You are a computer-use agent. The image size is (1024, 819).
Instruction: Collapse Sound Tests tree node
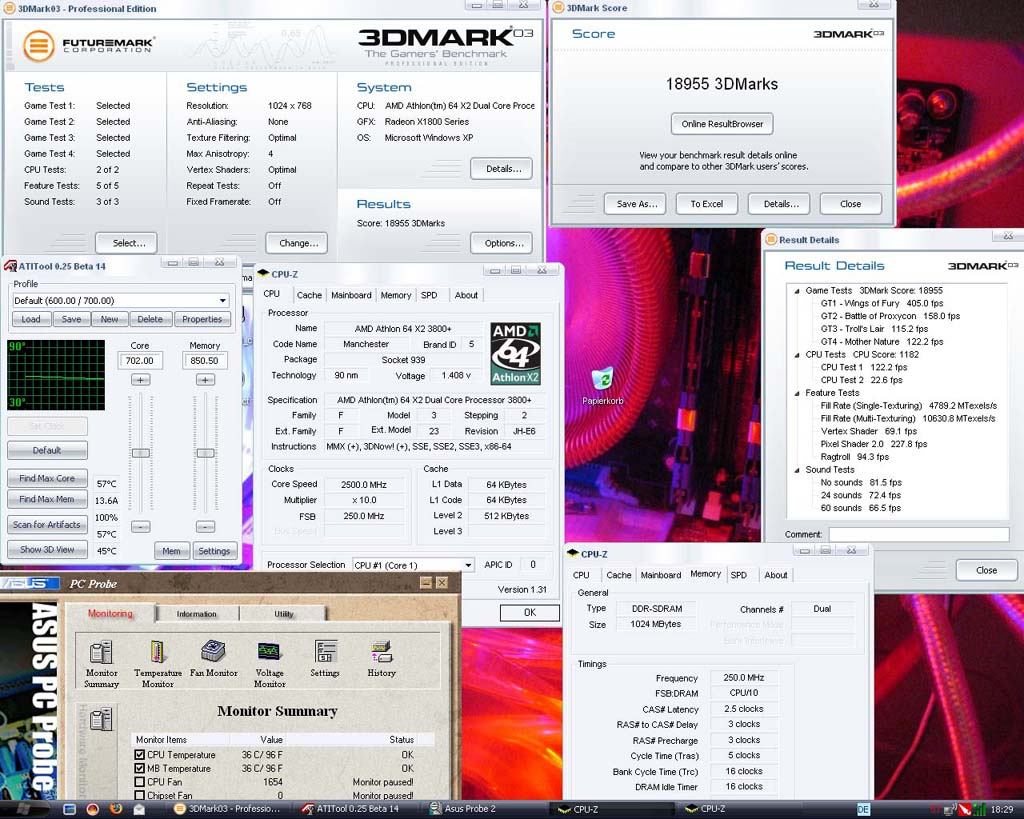797,470
